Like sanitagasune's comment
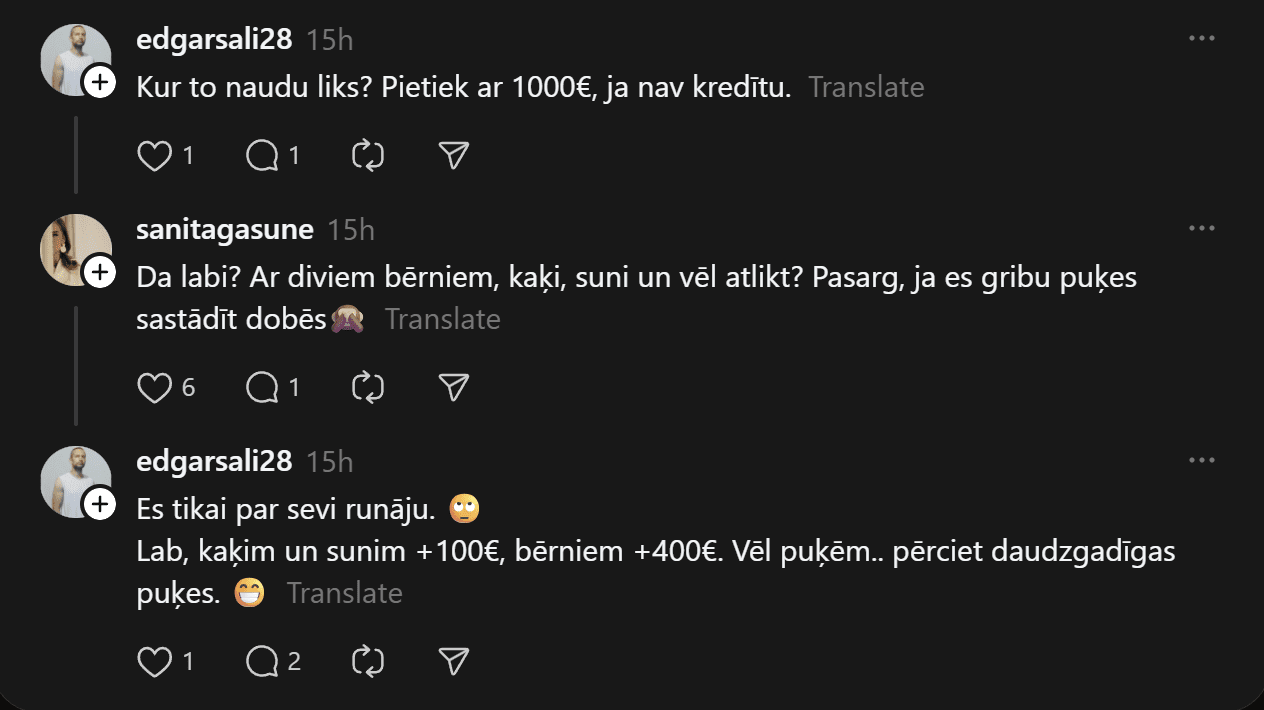The width and height of the screenshot is (1264, 710). click(154, 388)
